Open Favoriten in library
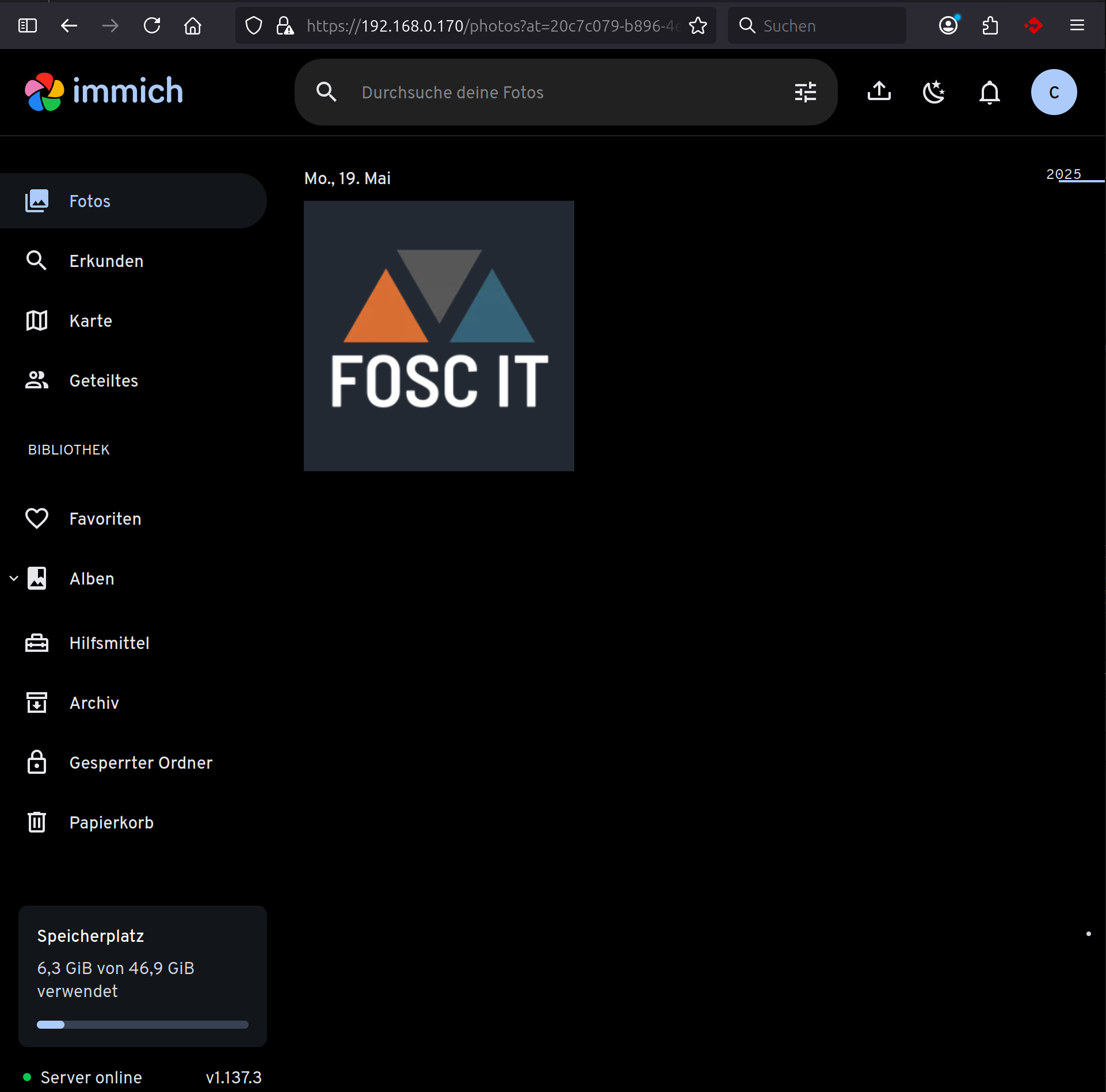Screen dimensions: 1106x1092 point(134,518)
